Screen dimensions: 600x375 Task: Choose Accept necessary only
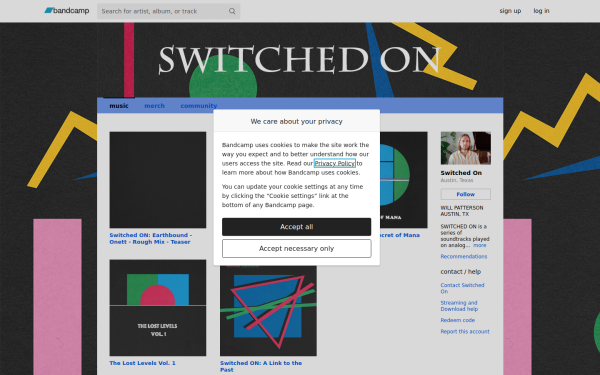pos(297,248)
